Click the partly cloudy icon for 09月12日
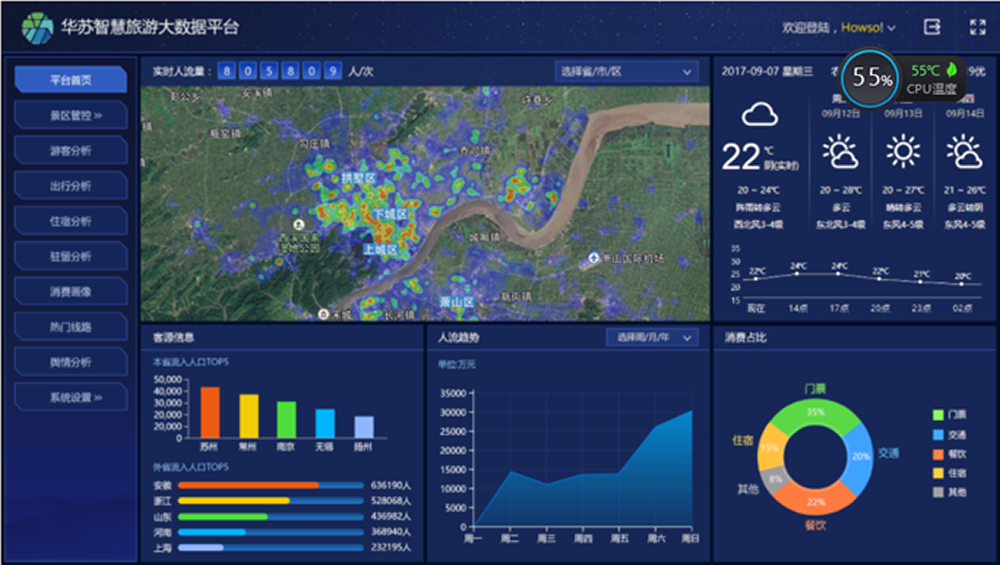This screenshot has height=565, width=1000. [x=840, y=152]
